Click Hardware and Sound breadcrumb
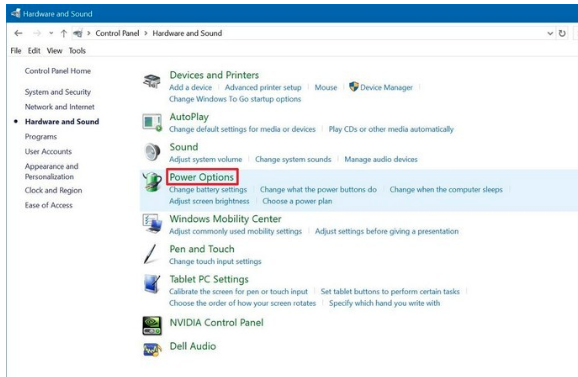This screenshot has height=377, width=578. (187, 34)
